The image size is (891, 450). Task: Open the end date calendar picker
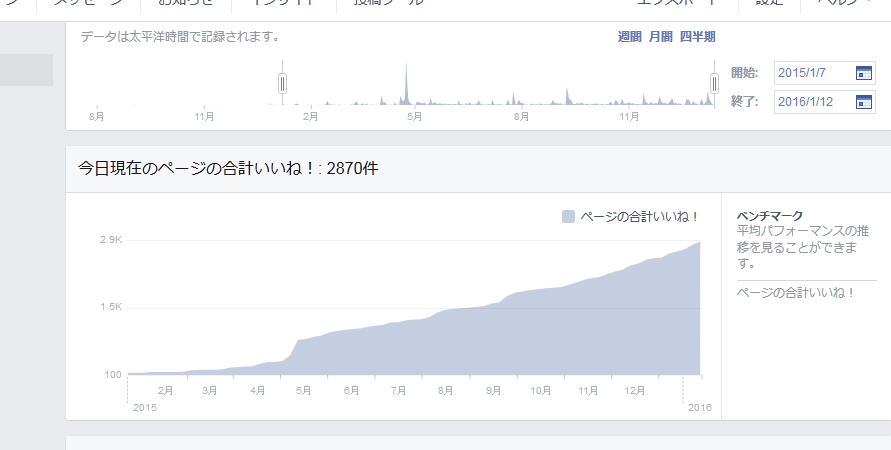tap(864, 102)
